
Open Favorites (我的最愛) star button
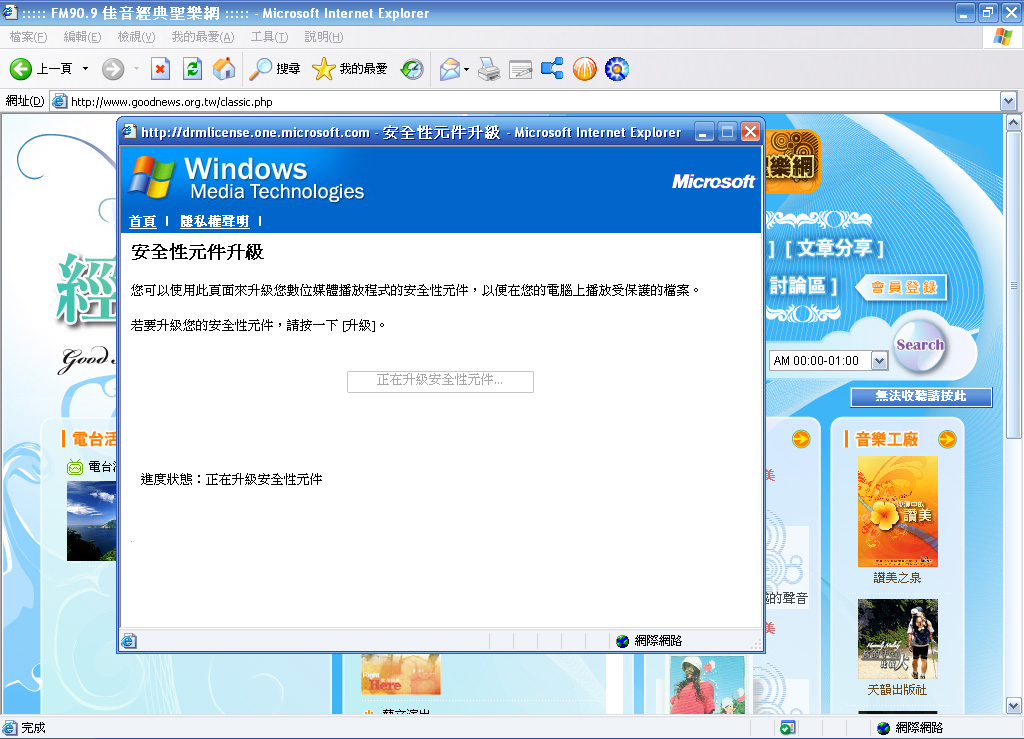coord(350,69)
